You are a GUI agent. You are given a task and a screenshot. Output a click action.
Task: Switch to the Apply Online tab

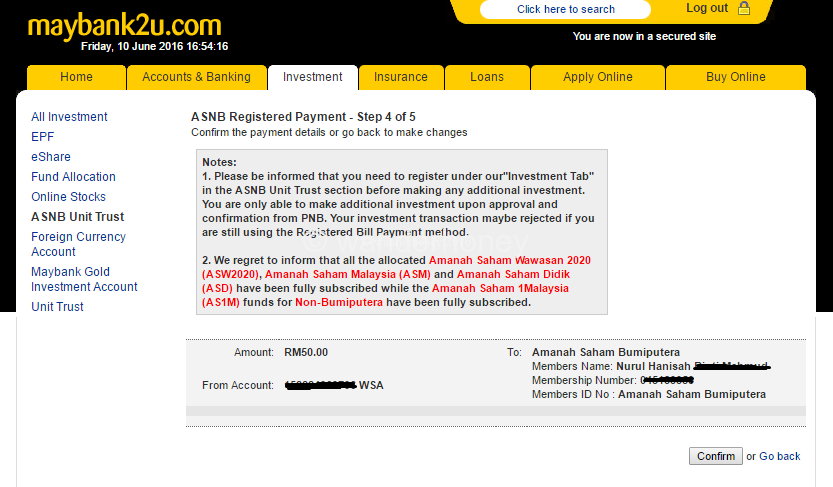[598, 77]
